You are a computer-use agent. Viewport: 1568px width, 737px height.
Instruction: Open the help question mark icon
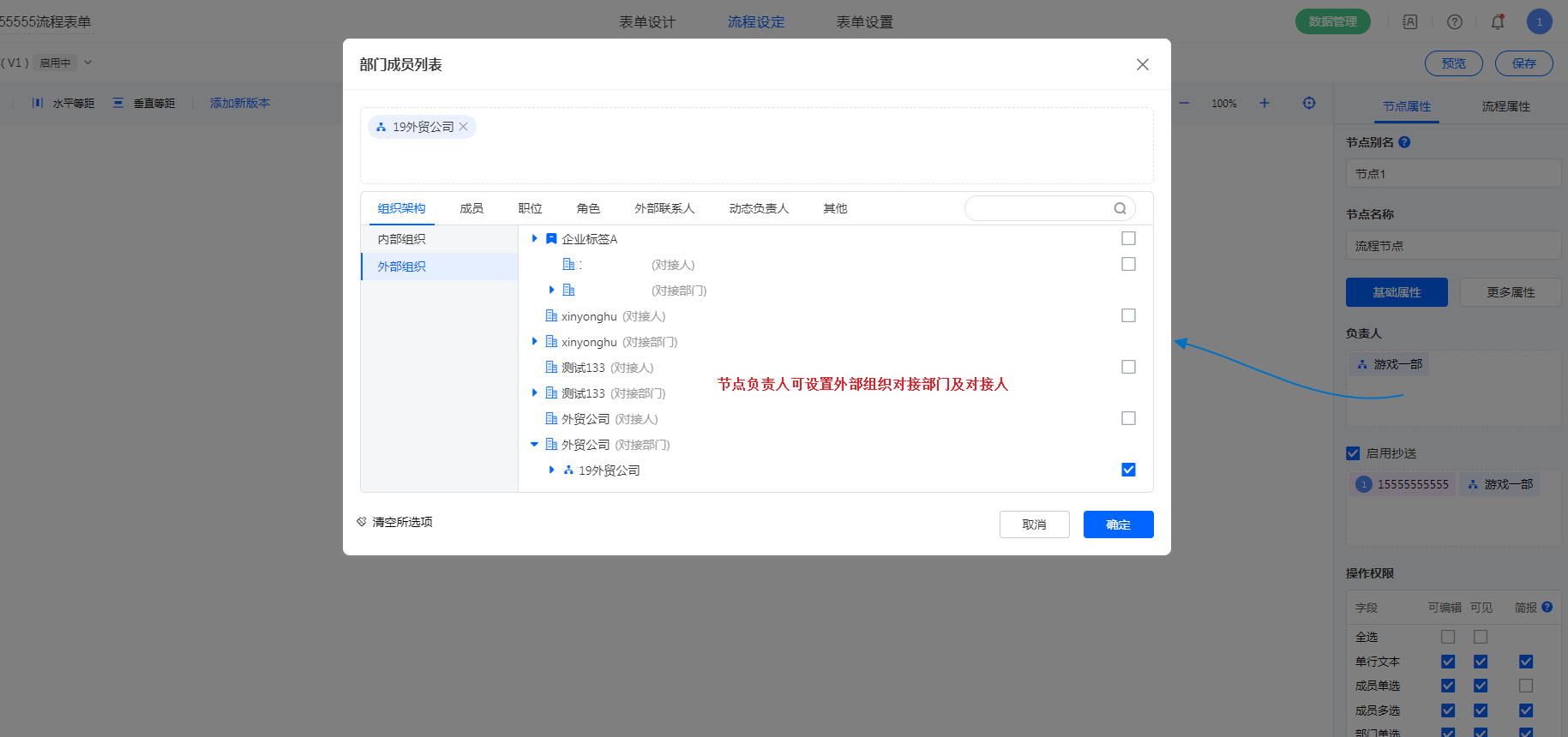coord(1455,22)
